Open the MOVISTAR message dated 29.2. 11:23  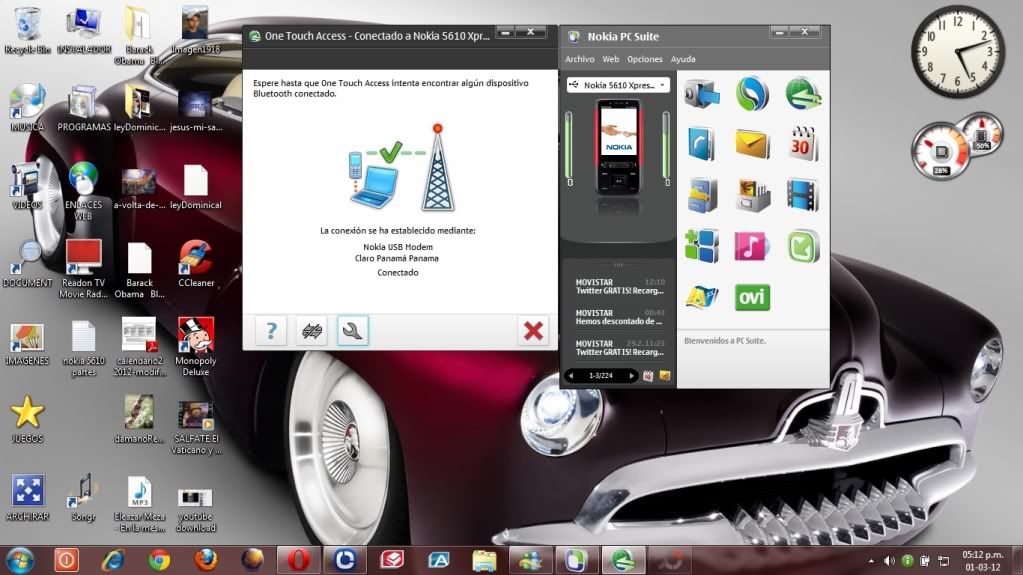619,348
